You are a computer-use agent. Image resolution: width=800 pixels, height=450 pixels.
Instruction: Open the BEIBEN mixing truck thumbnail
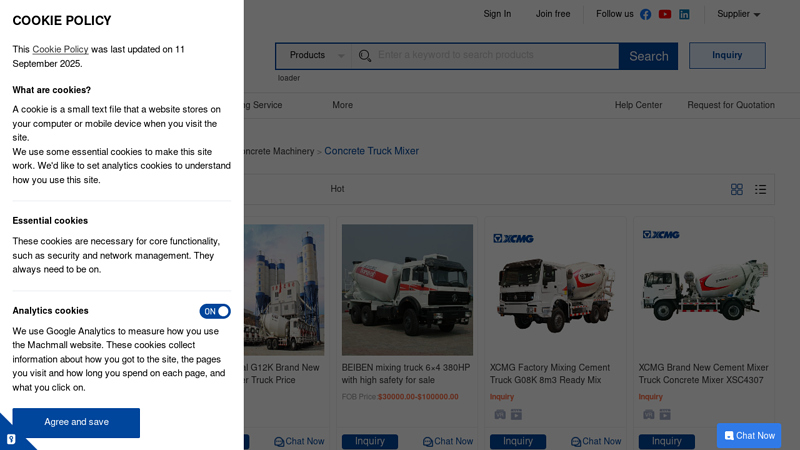pos(407,289)
